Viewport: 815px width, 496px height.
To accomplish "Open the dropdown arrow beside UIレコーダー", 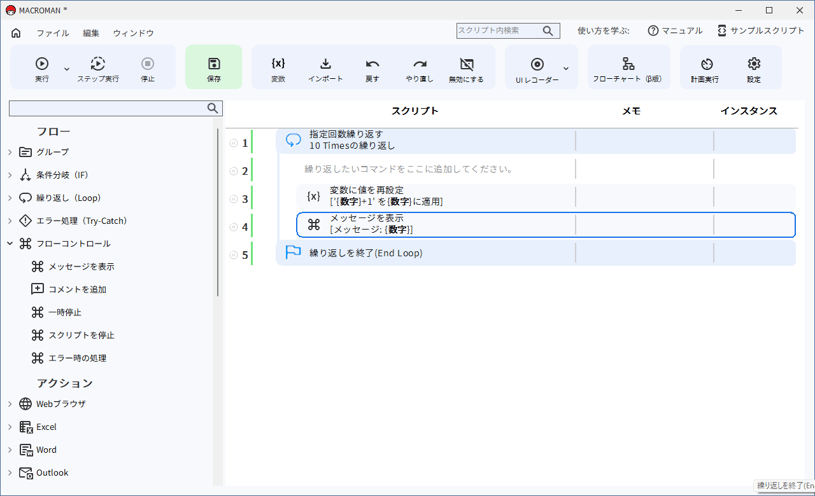I will (x=566, y=69).
